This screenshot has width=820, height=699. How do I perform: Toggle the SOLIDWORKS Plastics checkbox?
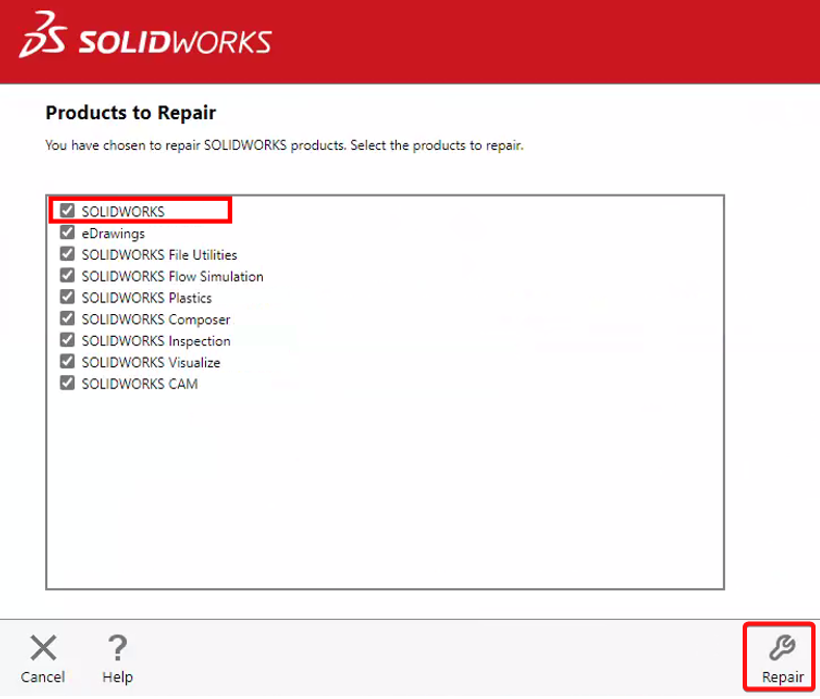click(x=67, y=297)
